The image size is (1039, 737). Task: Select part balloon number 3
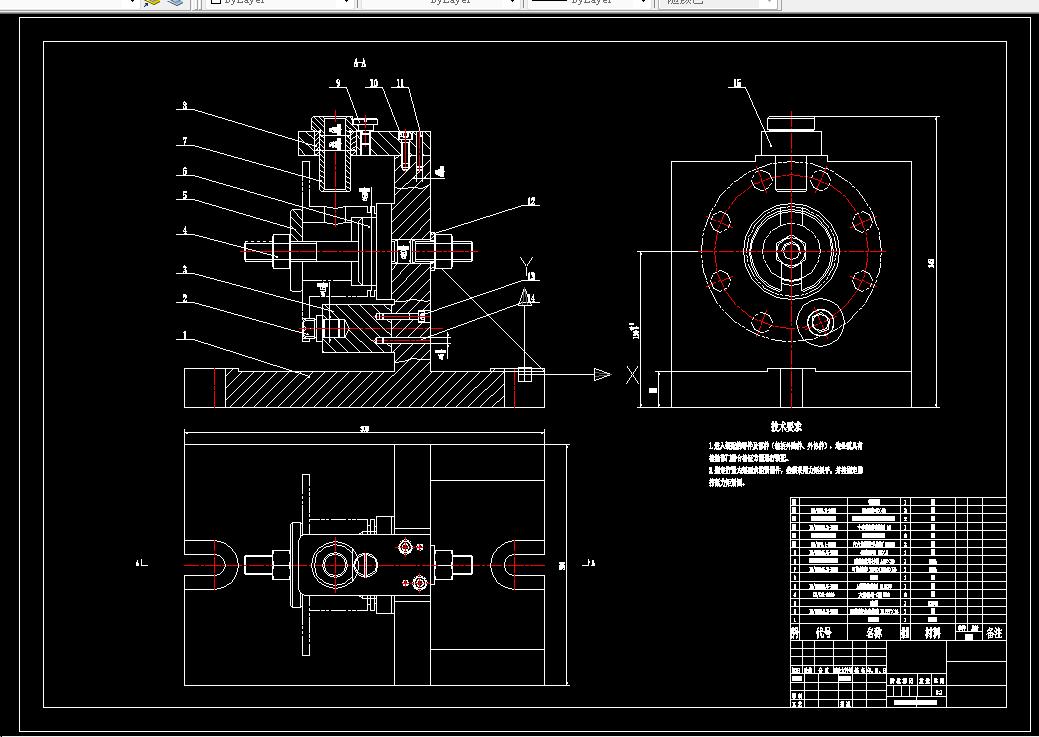[185, 270]
